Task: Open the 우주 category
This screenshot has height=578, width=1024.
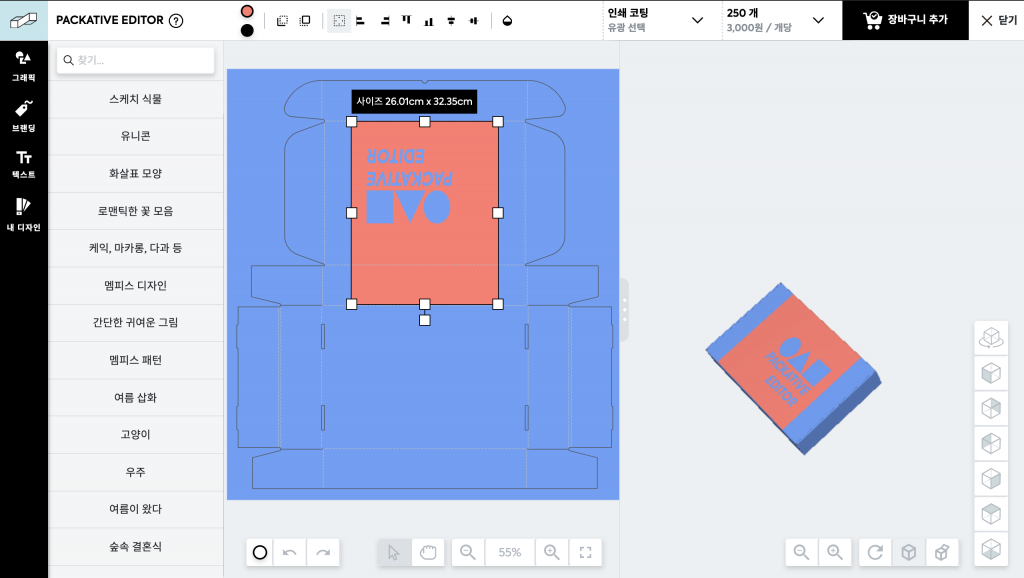Action: coord(135,472)
